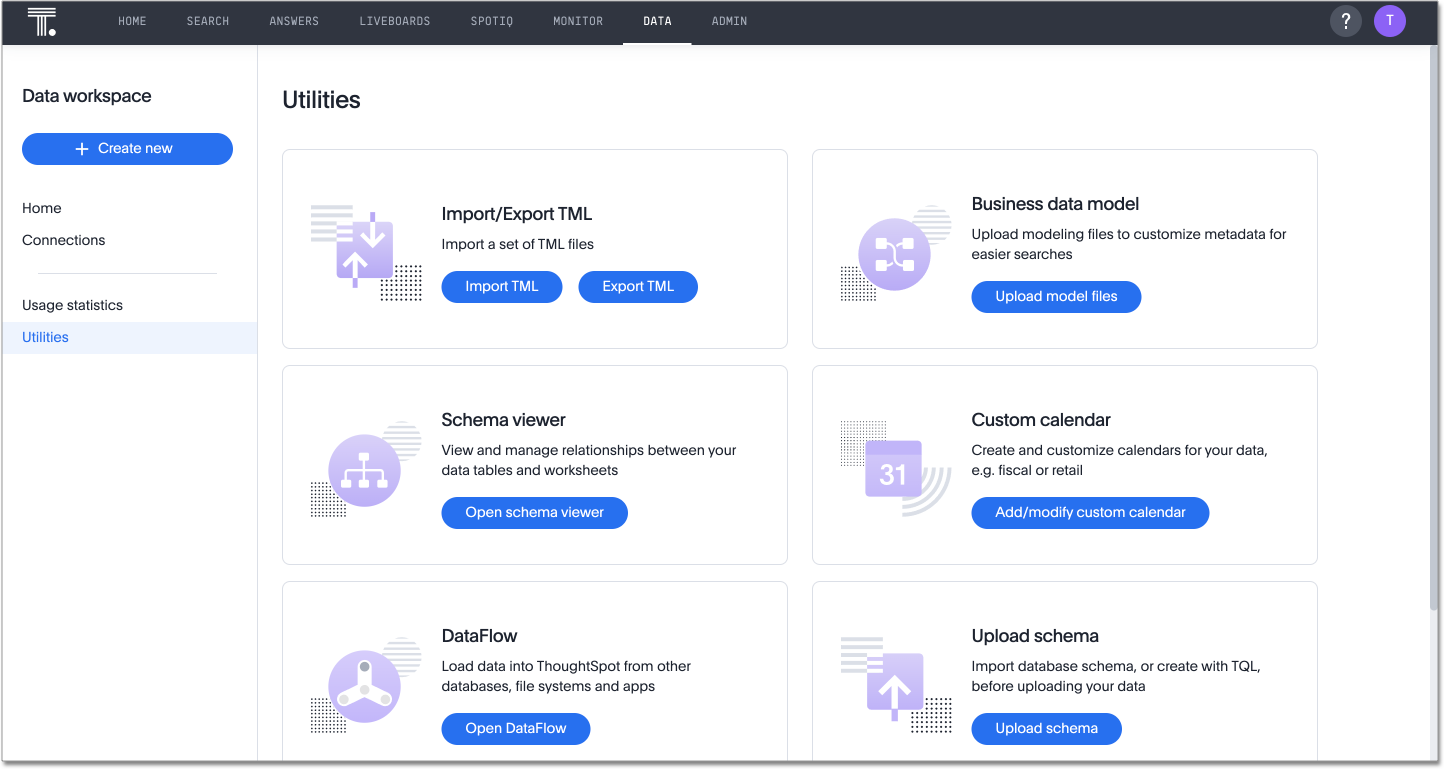
Task: Click Import TML
Action: [x=501, y=286]
